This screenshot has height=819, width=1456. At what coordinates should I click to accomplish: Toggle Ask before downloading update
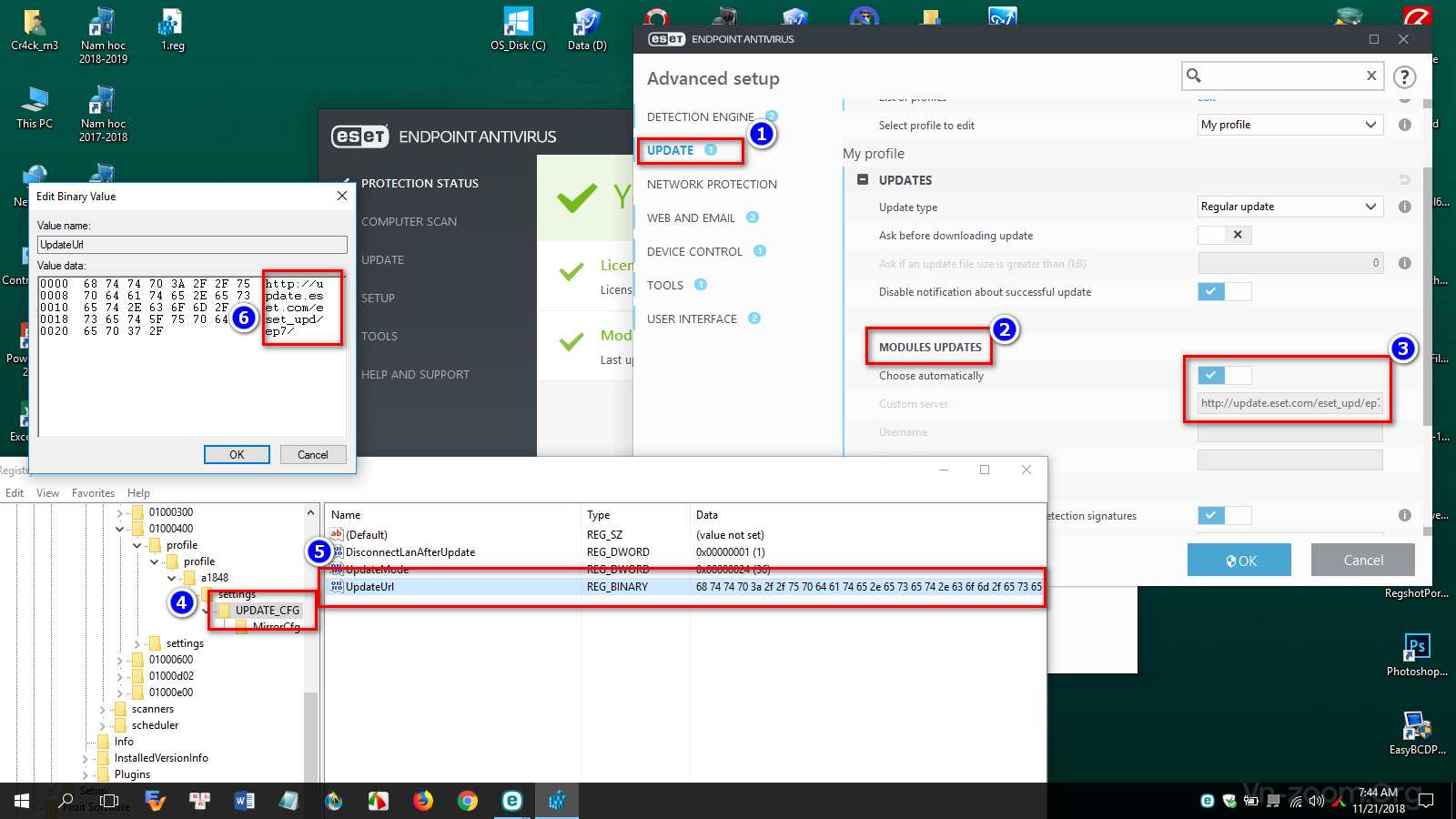[x=1224, y=235]
